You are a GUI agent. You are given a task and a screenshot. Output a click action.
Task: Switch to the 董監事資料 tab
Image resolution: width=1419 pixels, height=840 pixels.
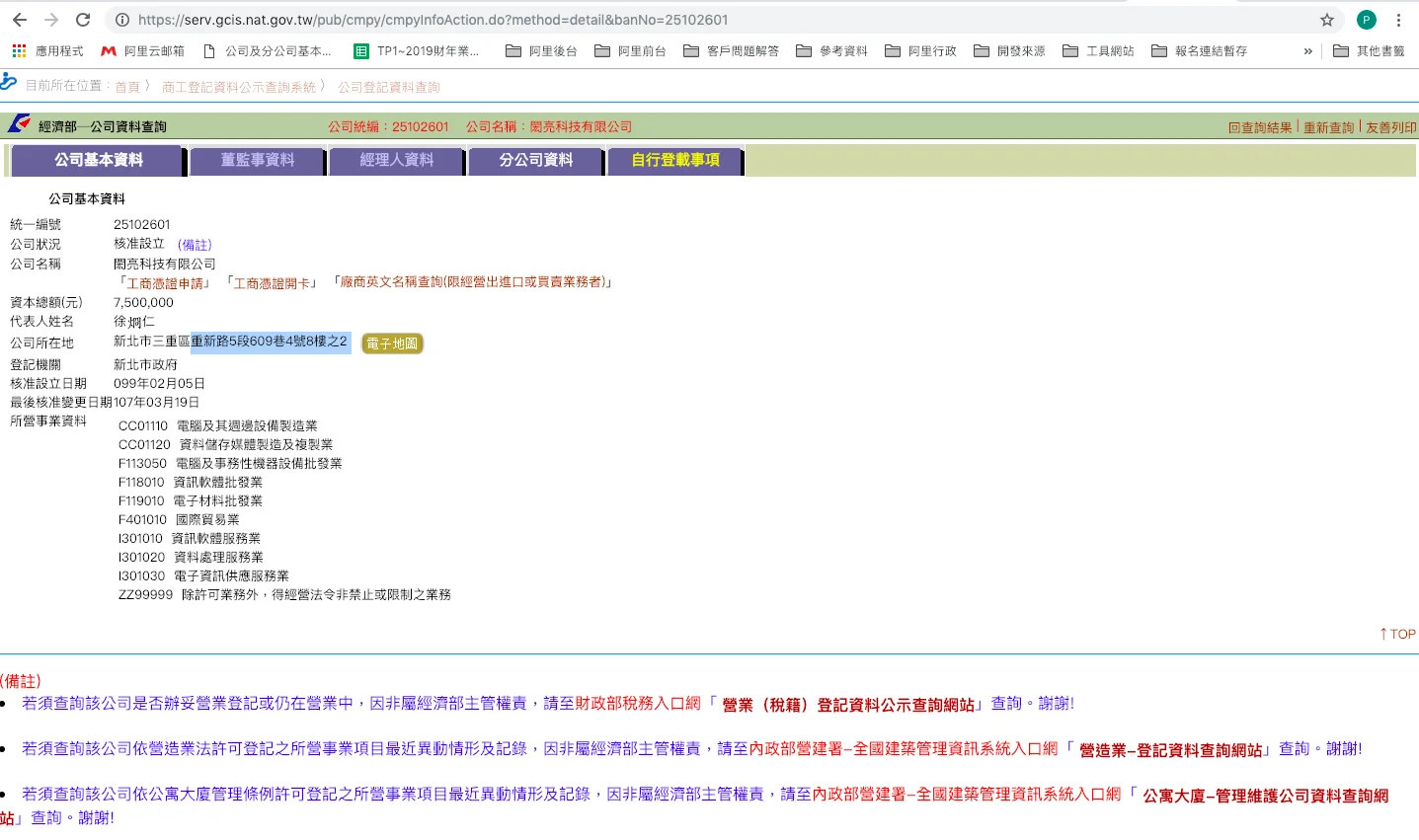coord(258,160)
